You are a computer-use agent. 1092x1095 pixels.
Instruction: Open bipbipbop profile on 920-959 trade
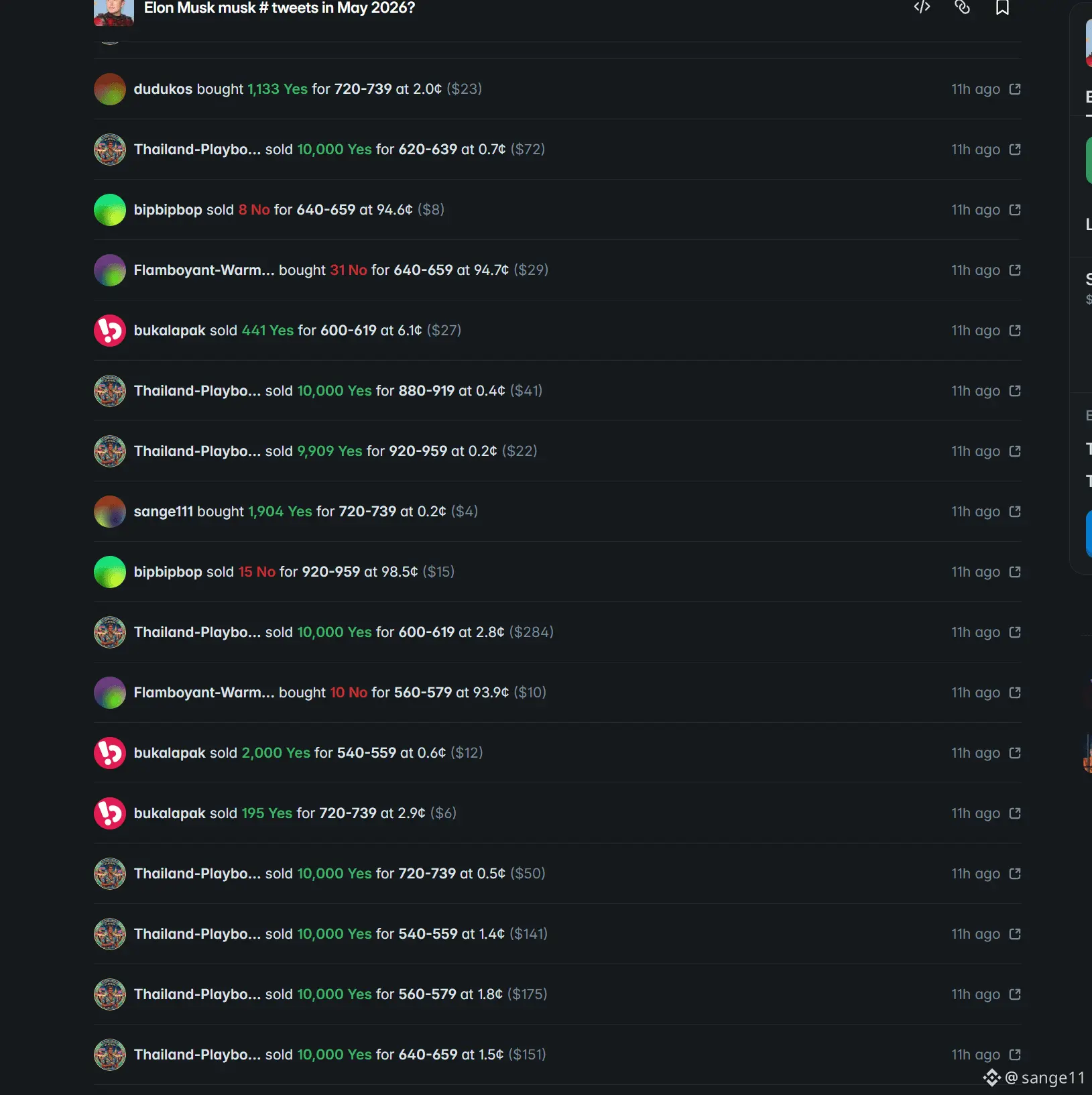point(168,572)
